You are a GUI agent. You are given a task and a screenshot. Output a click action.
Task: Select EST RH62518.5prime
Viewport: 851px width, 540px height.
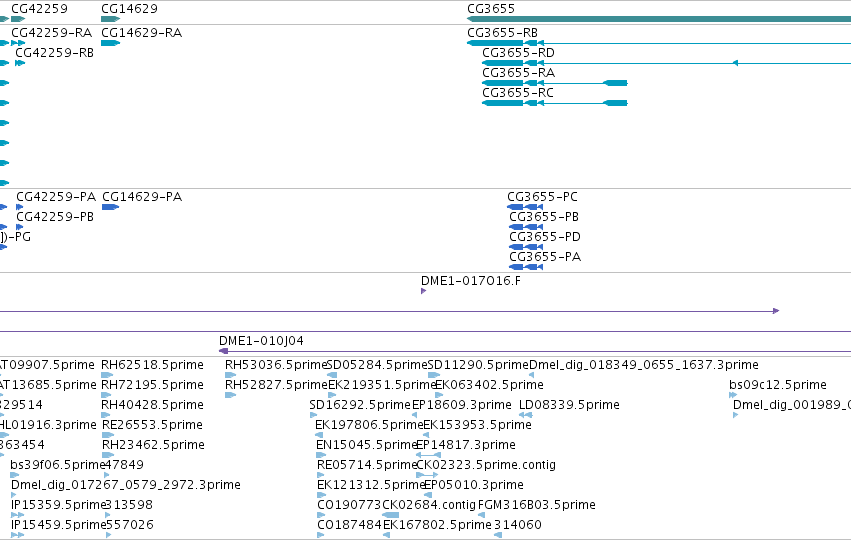pyautogui.click(x=152, y=365)
